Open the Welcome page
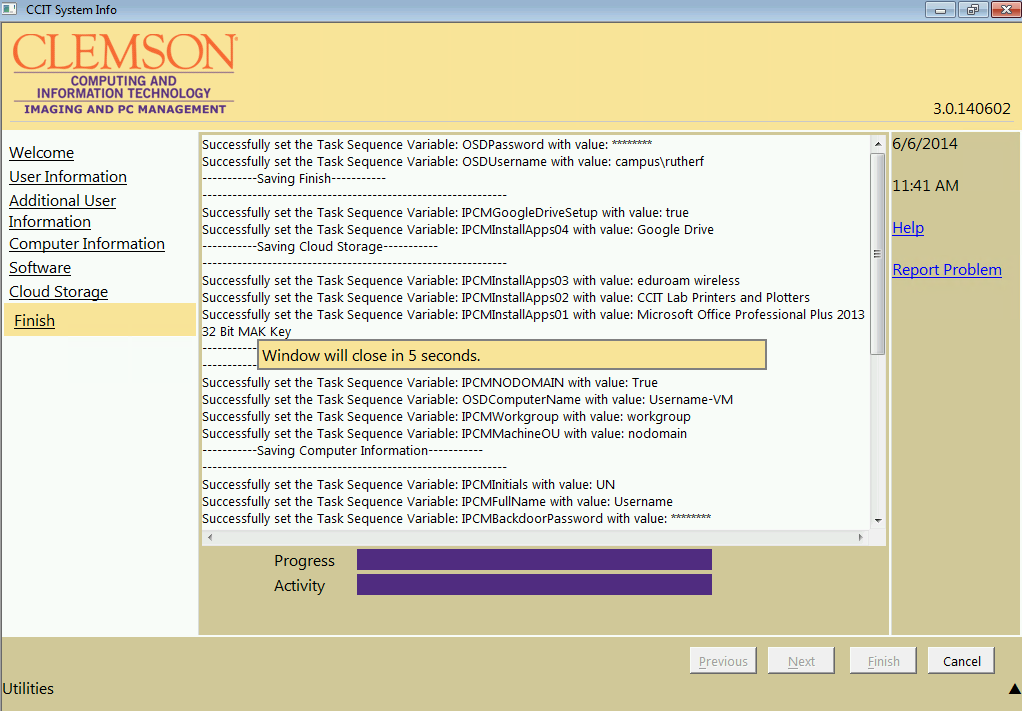 (41, 152)
